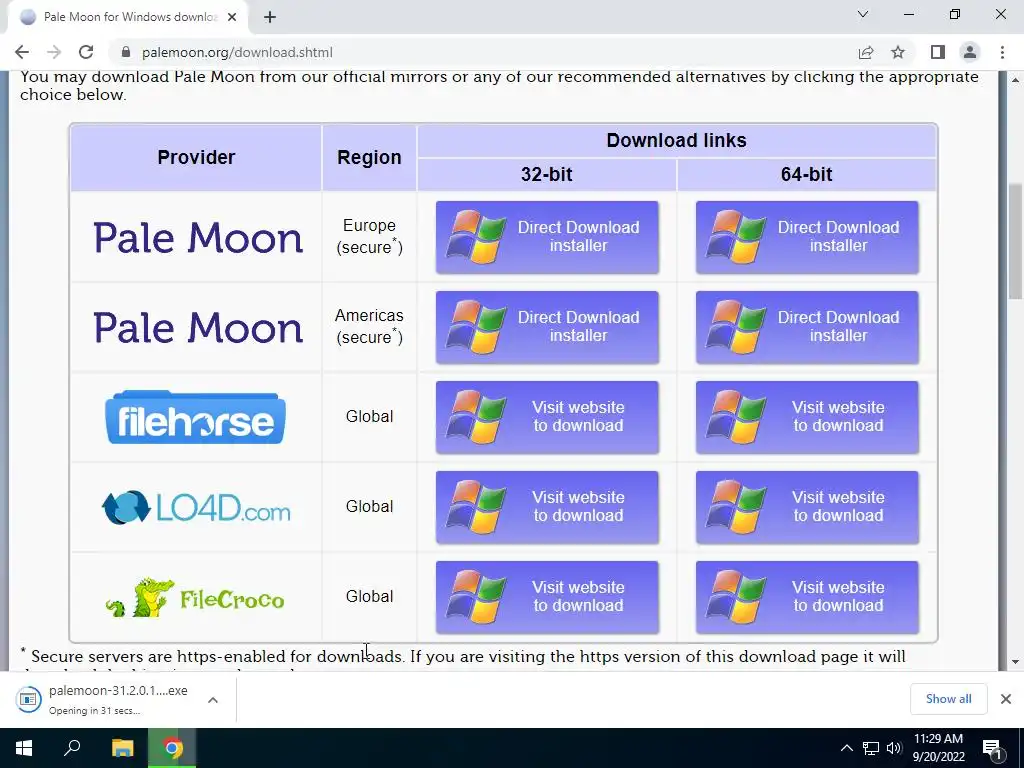This screenshot has width=1024, height=768.
Task: Click the LO4D.com provider logo
Action: (x=196, y=507)
